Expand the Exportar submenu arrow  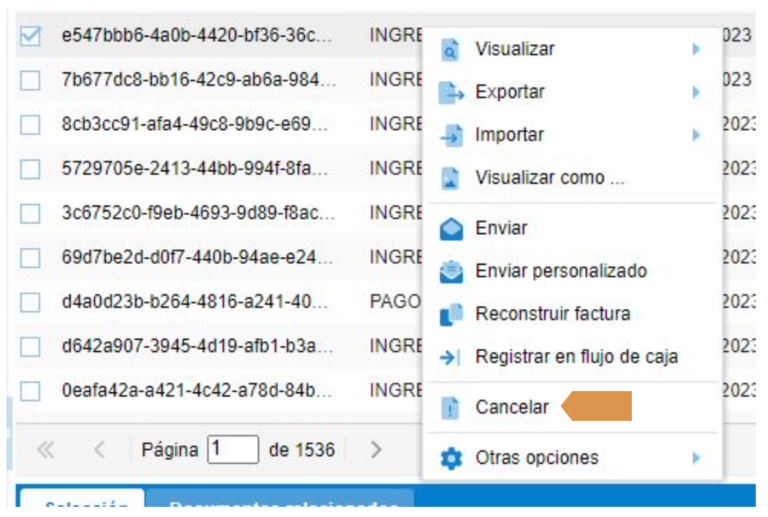tap(696, 93)
